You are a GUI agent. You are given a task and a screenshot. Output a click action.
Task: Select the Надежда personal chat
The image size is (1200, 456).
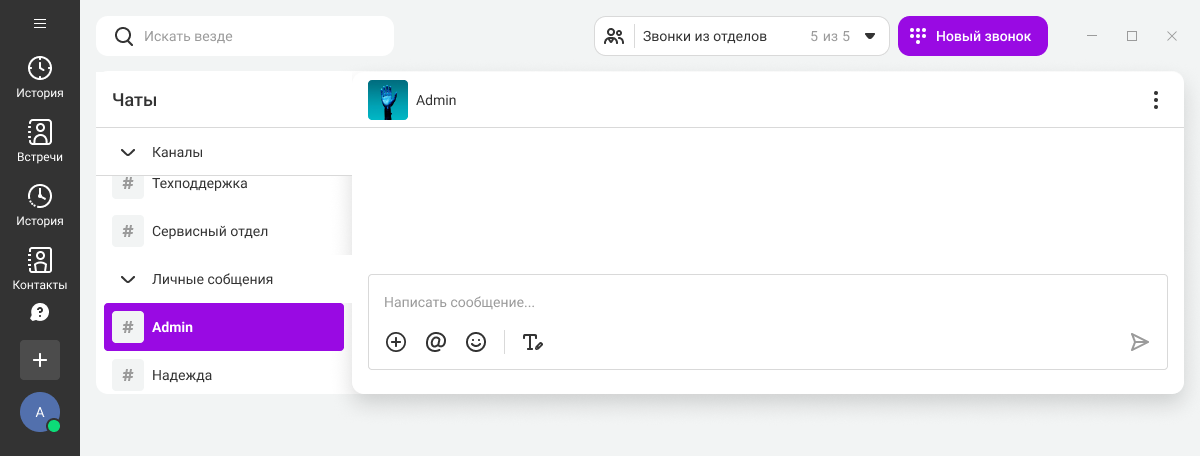(182, 375)
